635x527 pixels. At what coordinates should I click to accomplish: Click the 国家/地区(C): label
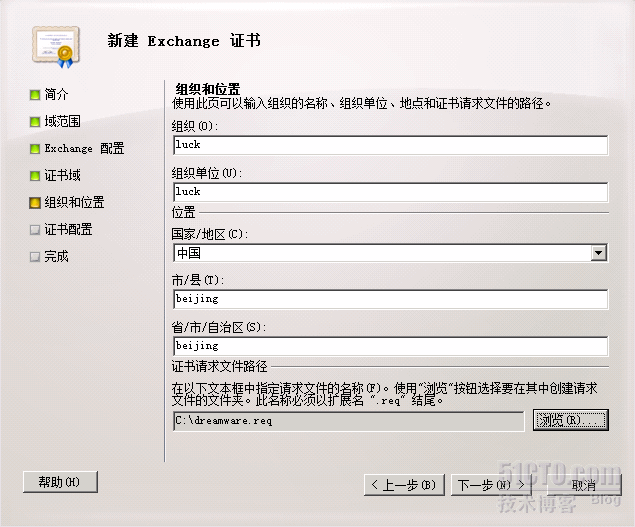210,234
